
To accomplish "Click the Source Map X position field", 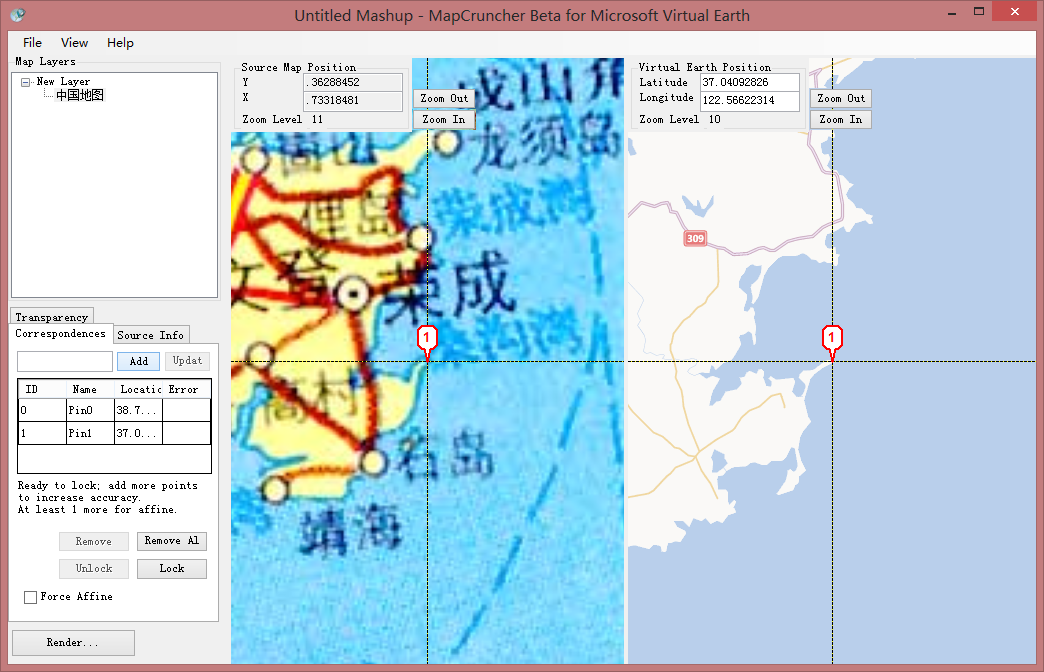I will point(354,101).
